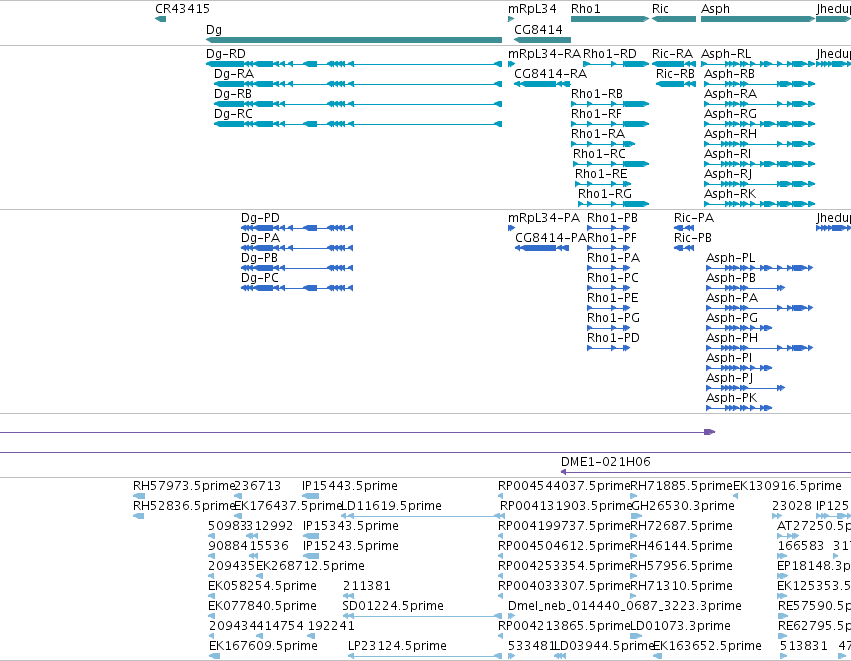This screenshot has height=661, width=851.
Task: Click the Asph-RG transcript label
Action: click(731, 114)
